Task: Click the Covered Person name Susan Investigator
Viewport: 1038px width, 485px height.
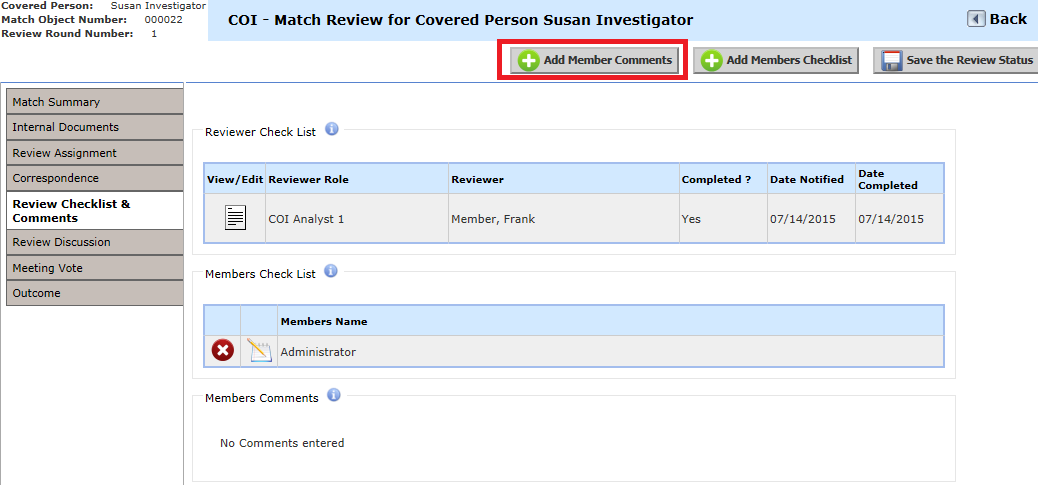Action: [158, 6]
